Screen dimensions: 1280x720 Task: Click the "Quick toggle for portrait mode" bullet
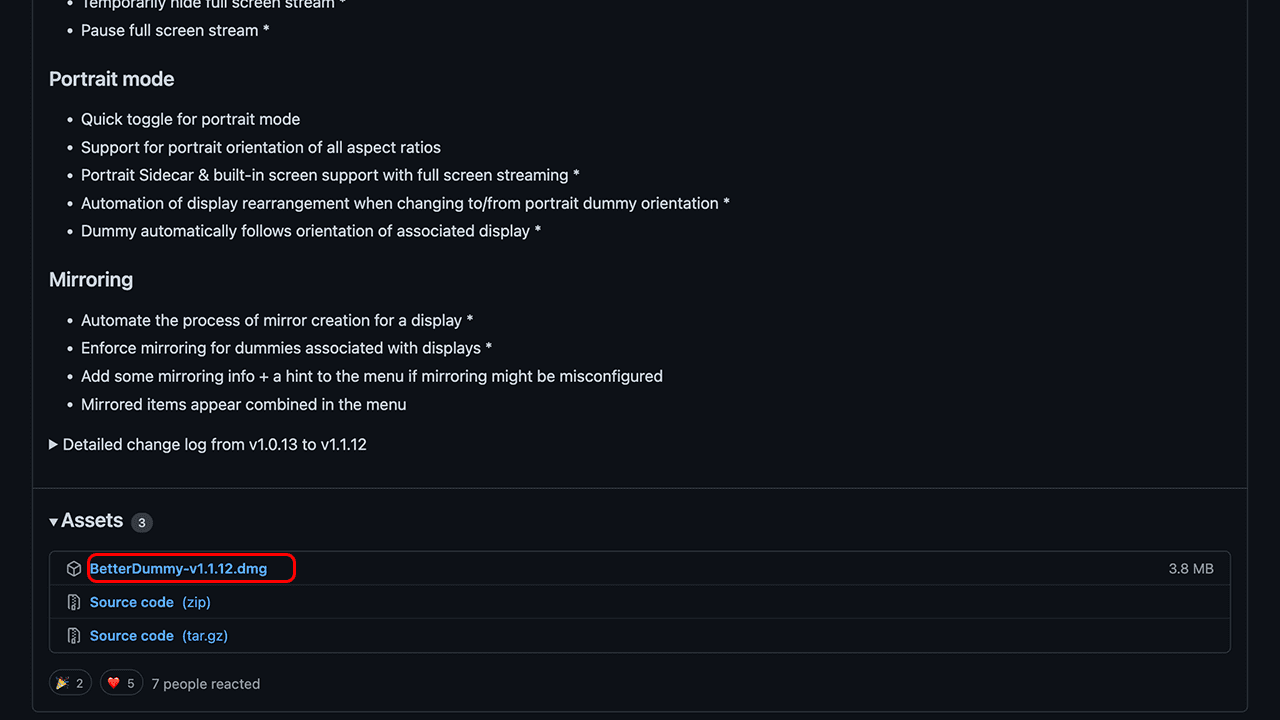pos(190,119)
